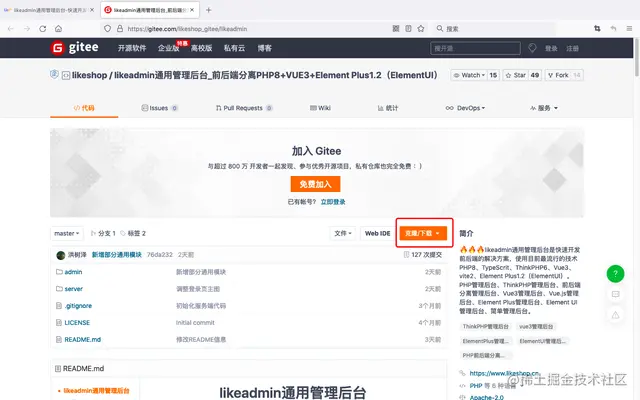The image size is (640, 400).
Task: Click the screenshot crop icon in the browser toolbar
Action: click(597, 29)
